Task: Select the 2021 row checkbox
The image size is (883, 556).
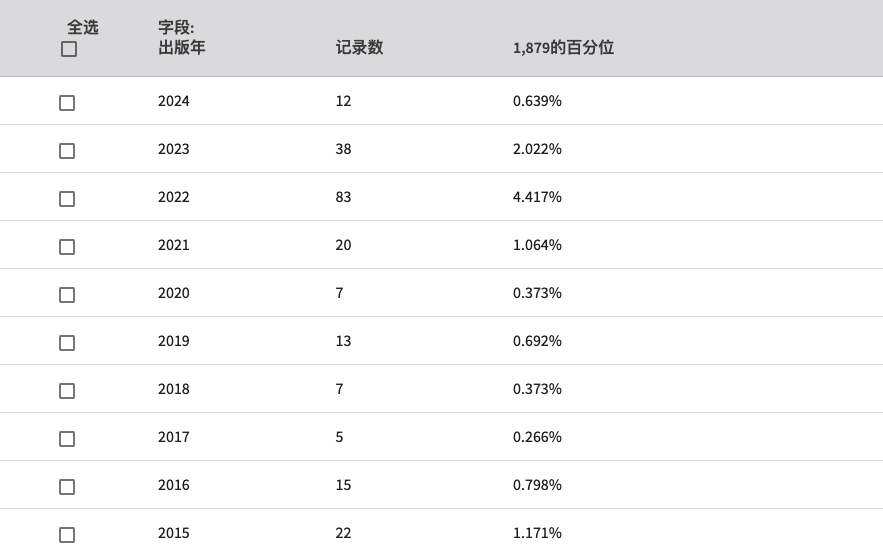Action: click(67, 247)
